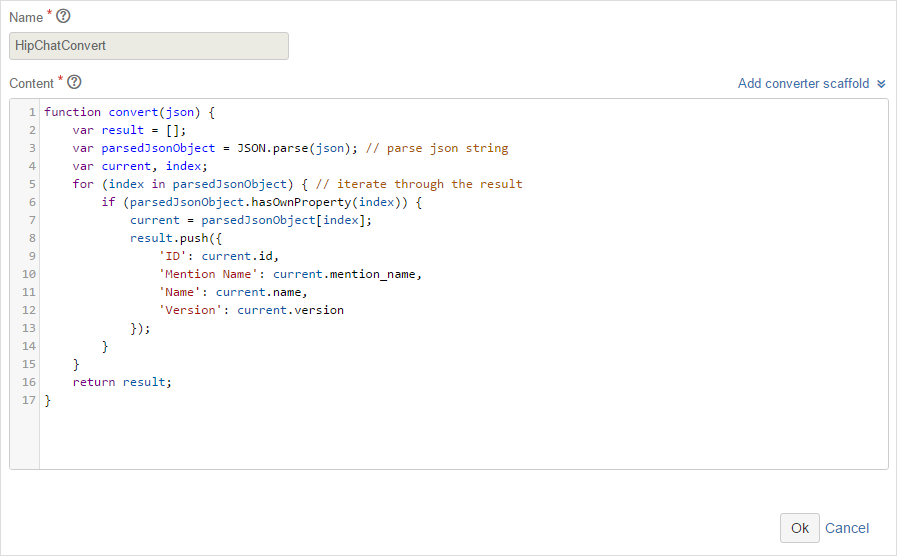The height and width of the screenshot is (556, 897).
Task: Expand the double-chevron next to converter scaffold
Action: click(x=881, y=84)
